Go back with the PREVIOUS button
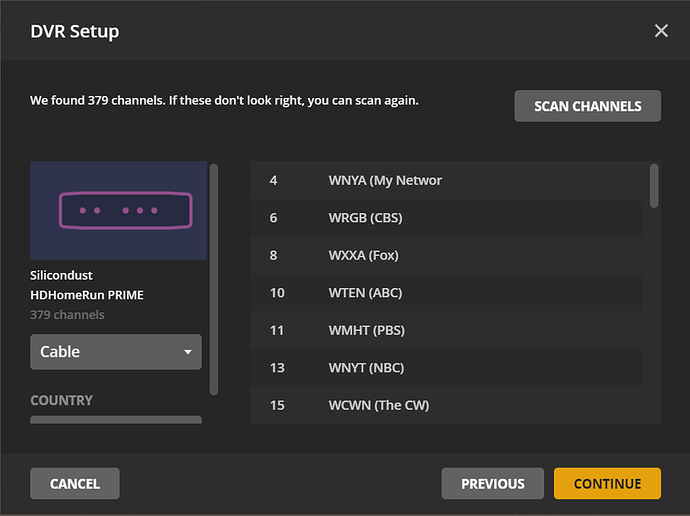The width and height of the screenshot is (690, 516). (492, 483)
